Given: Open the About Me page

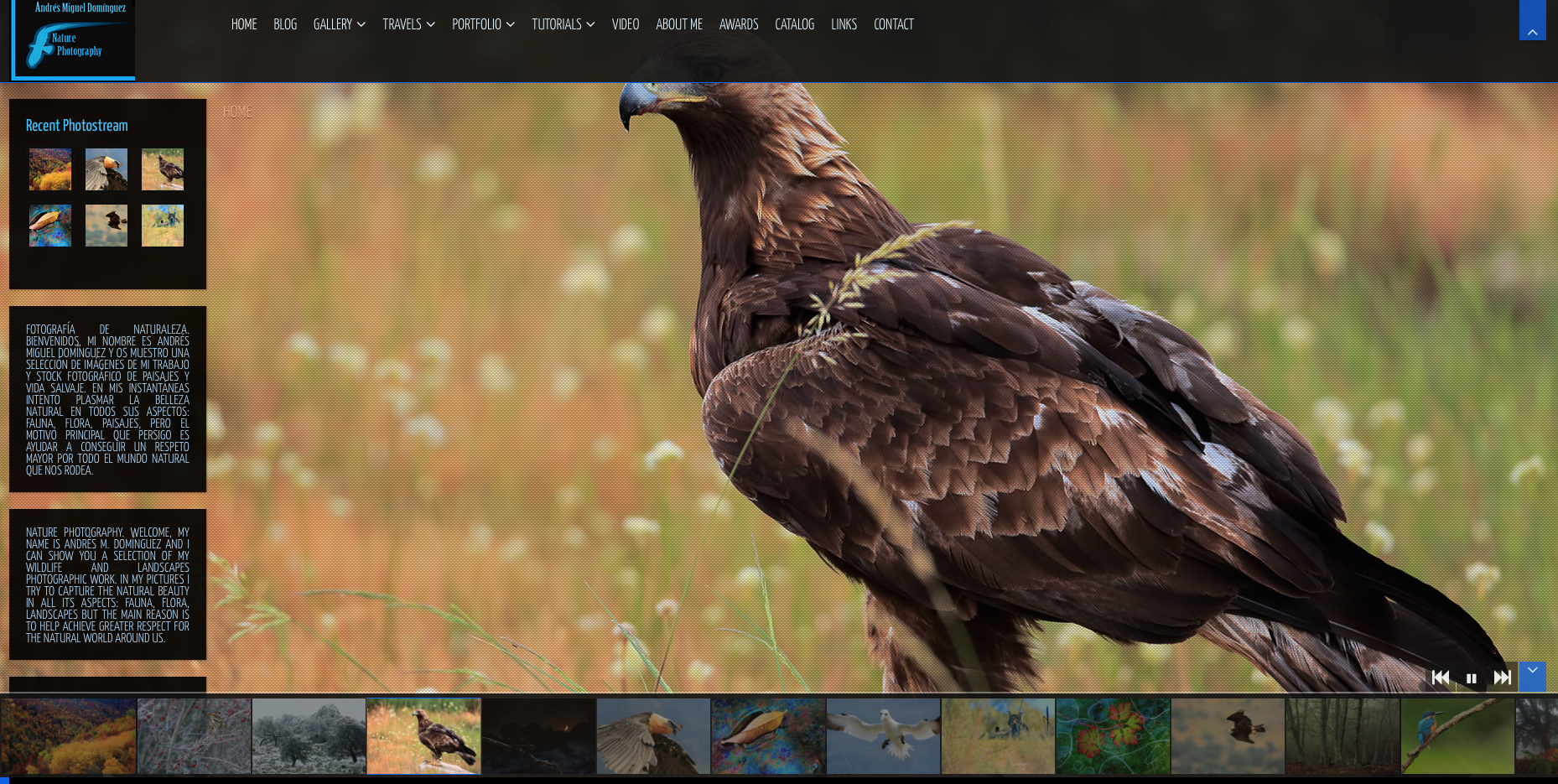Looking at the screenshot, I should click(678, 24).
